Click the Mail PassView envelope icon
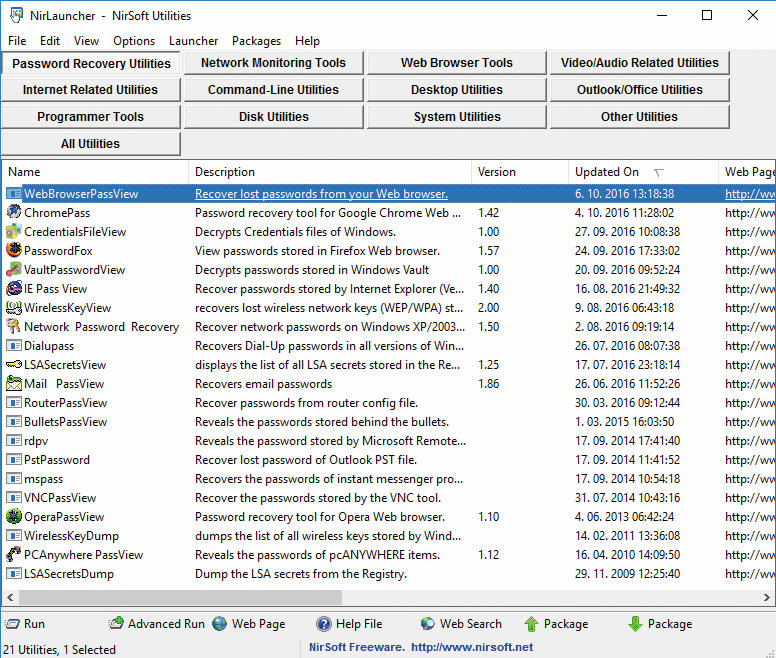The width and height of the screenshot is (776, 658). [x=14, y=383]
